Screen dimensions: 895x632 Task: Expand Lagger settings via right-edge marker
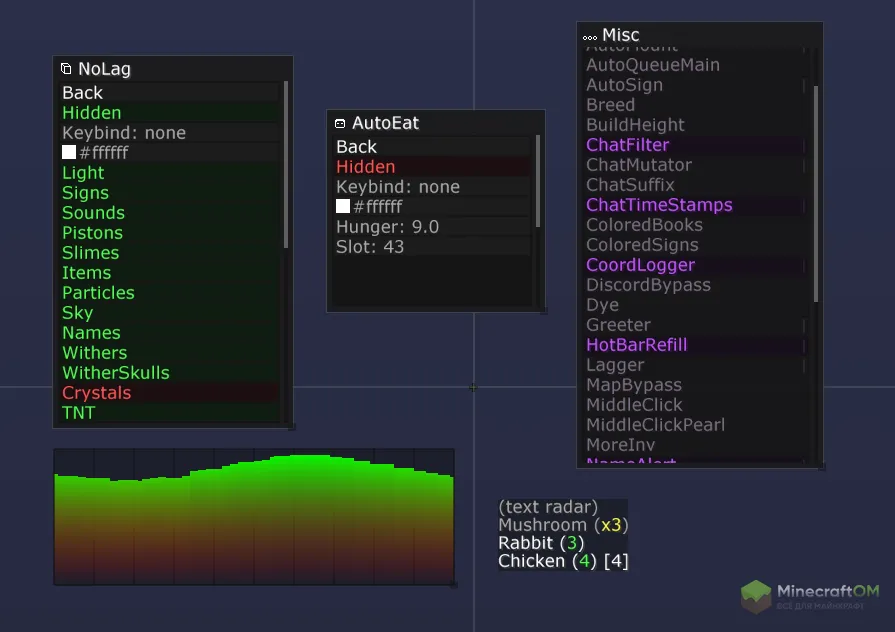[804, 366]
